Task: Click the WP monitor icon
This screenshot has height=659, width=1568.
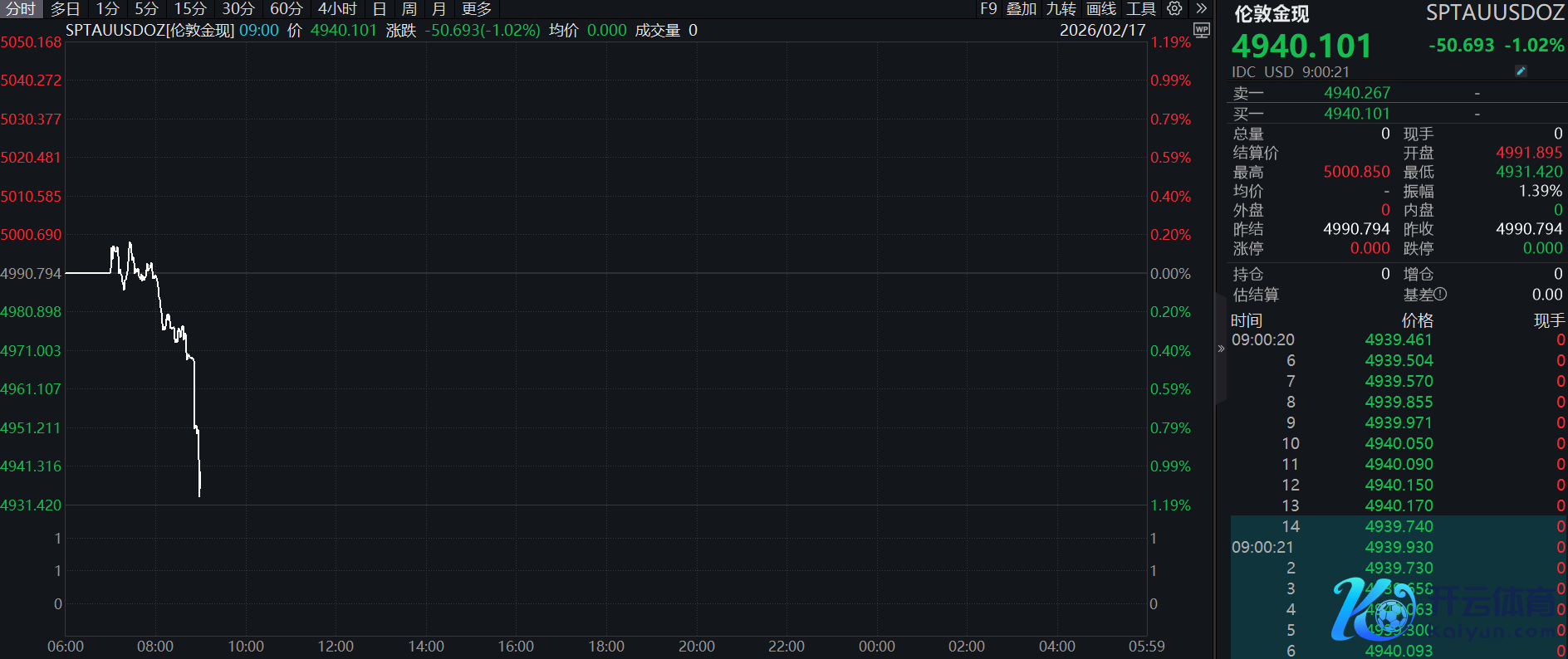Action: pos(1201,31)
